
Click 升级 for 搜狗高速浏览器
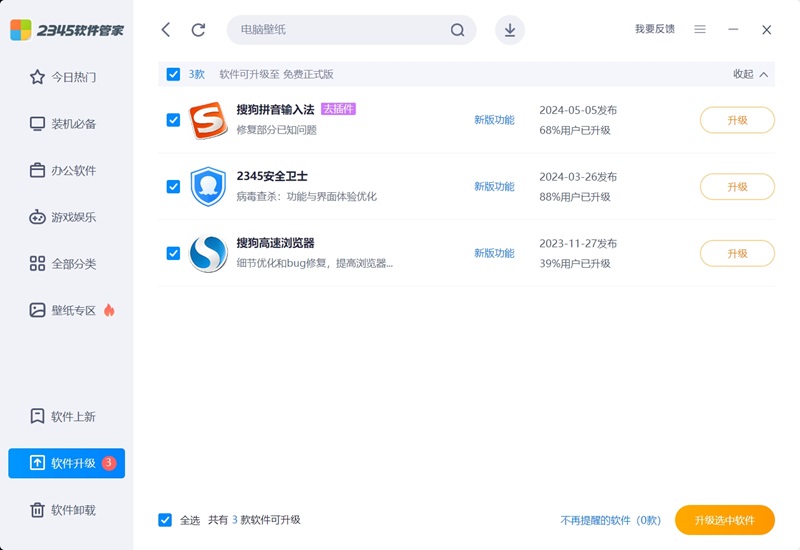[x=737, y=254]
